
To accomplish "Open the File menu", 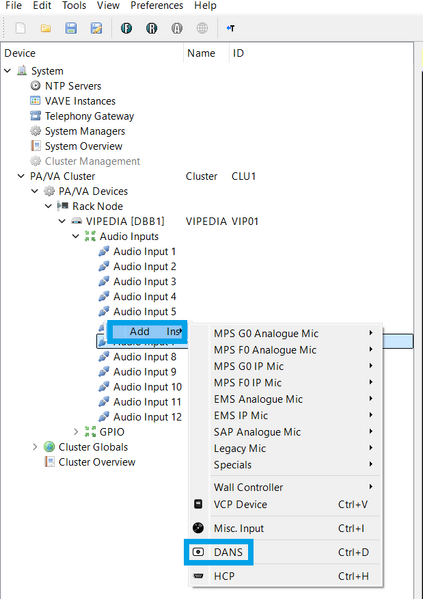I will 14,5.
